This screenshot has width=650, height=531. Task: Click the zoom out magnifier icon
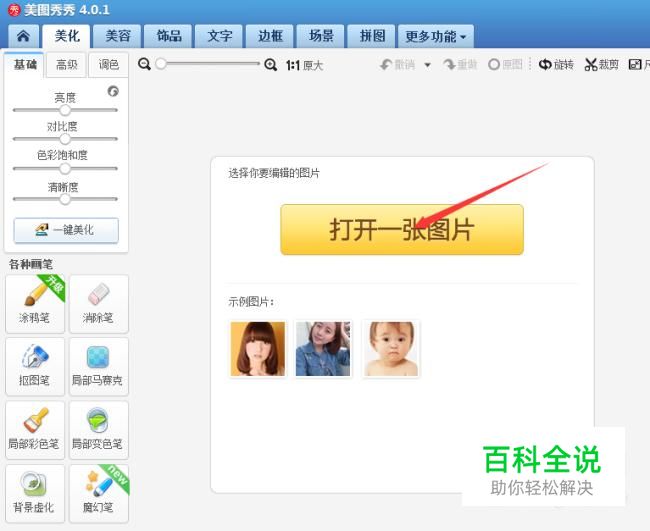tap(144, 64)
